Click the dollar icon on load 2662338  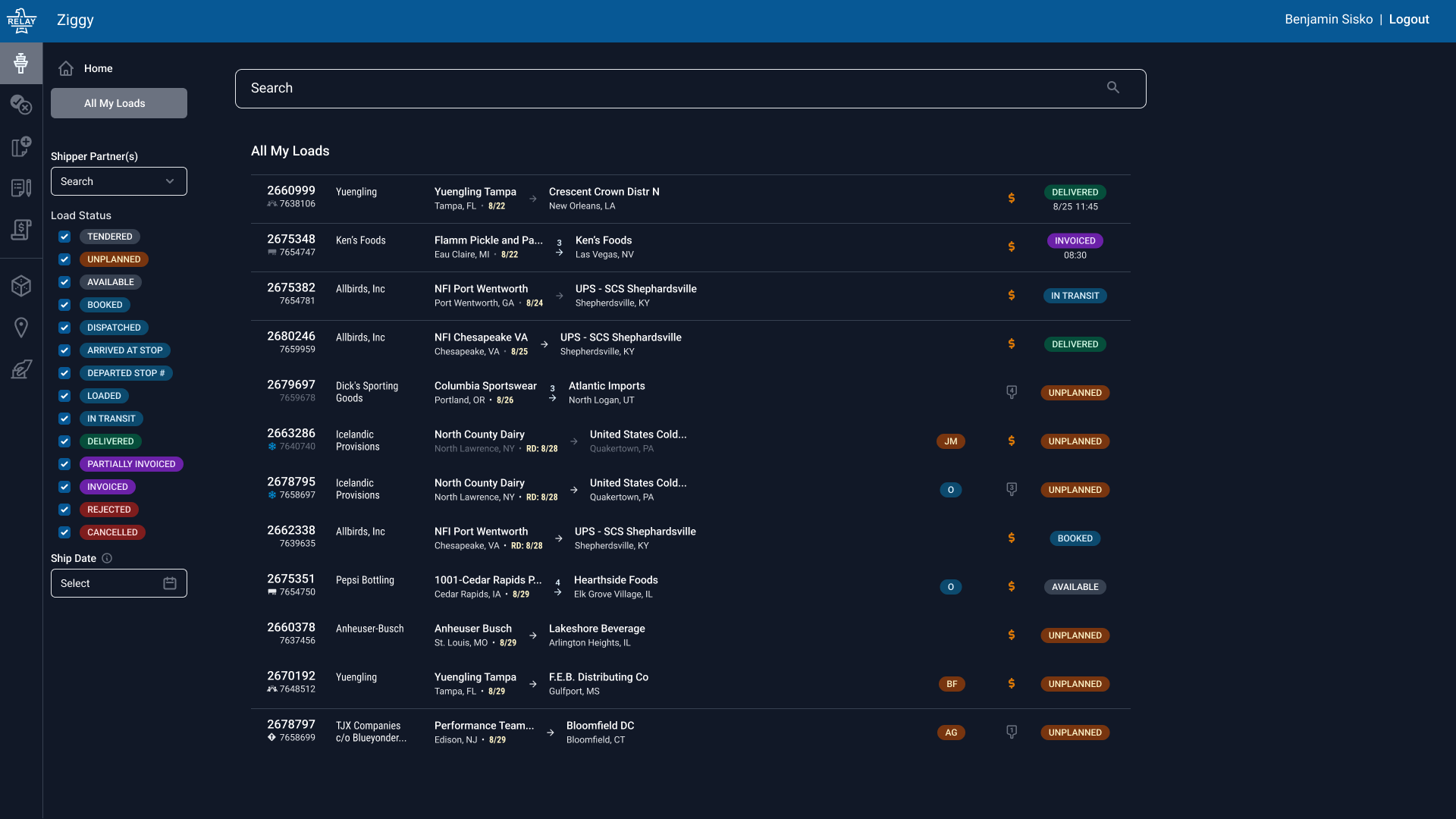pos(1012,538)
